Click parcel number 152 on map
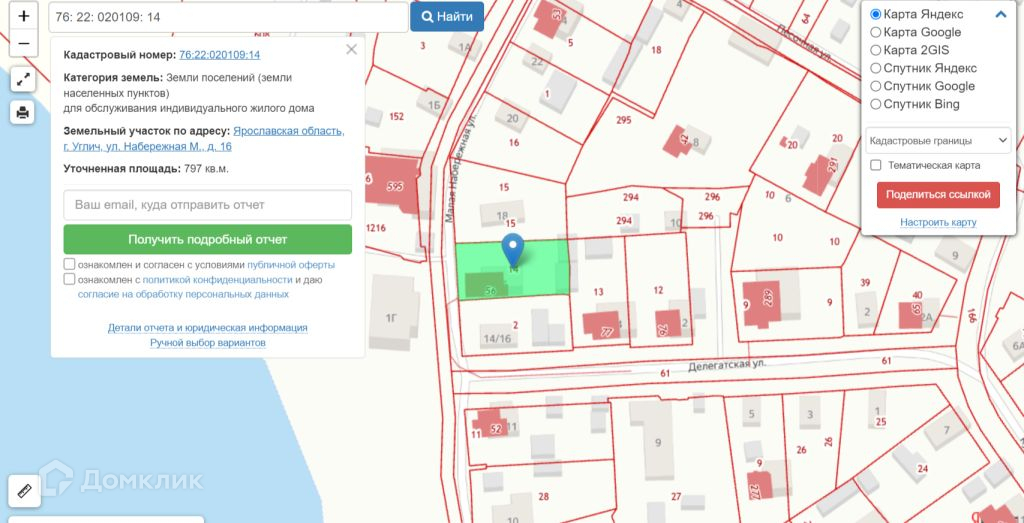Image resolution: width=1024 pixels, height=523 pixels. point(396,117)
